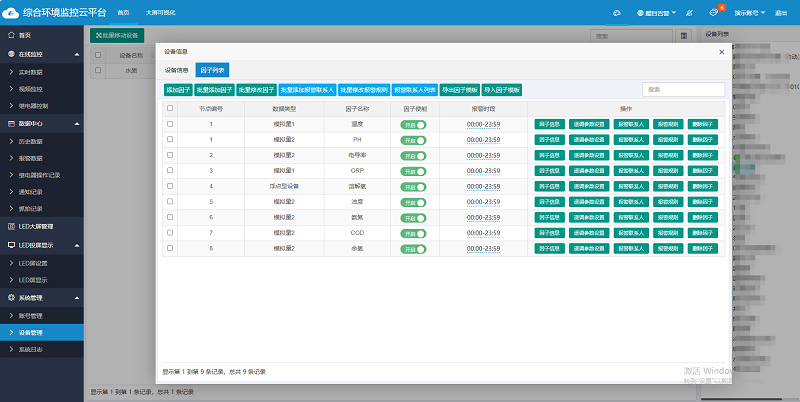800x402 pixels.
Task: Close the 设备信息 dialog with X
Action: point(722,51)
